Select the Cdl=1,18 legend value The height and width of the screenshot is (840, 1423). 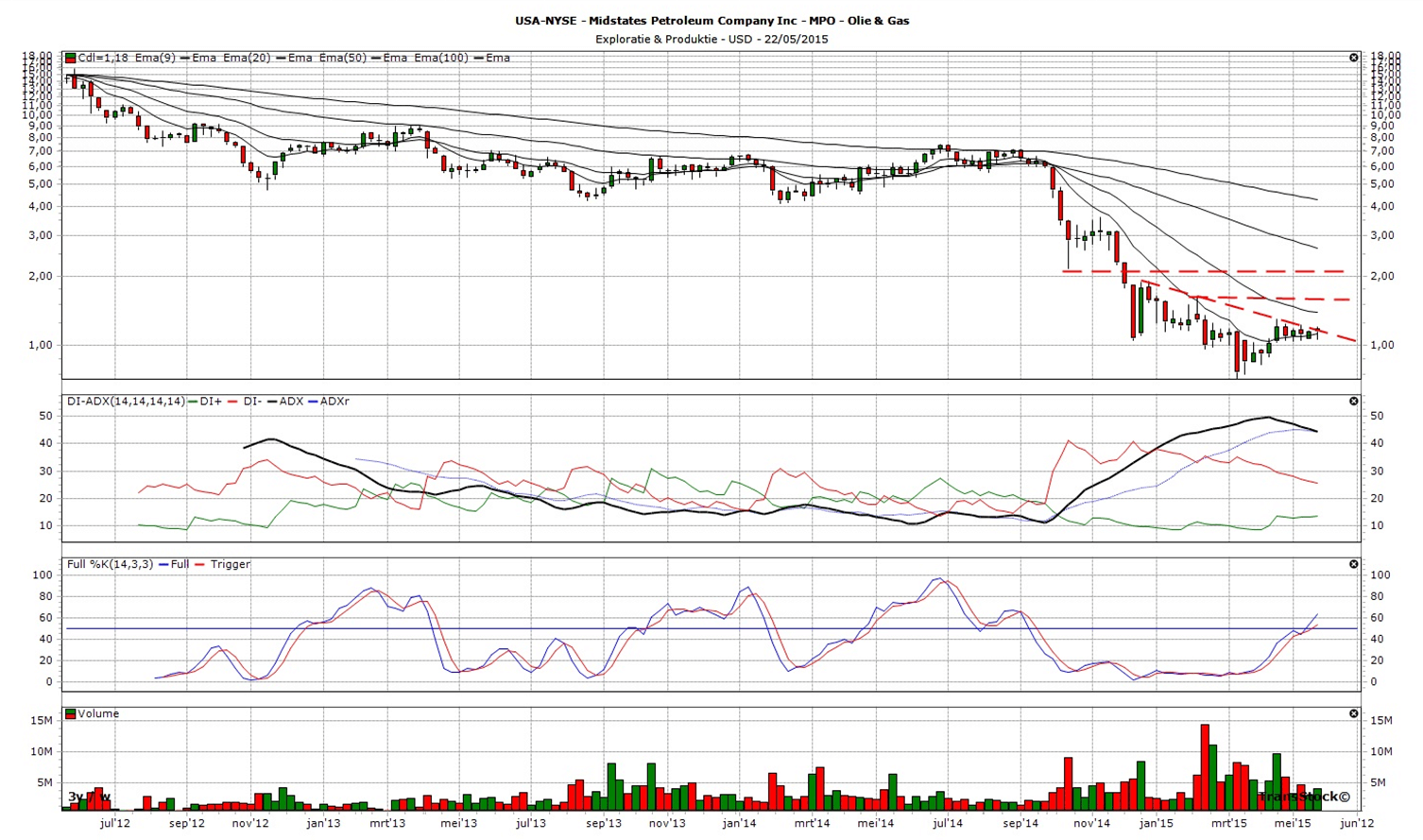tap(104, 58)
